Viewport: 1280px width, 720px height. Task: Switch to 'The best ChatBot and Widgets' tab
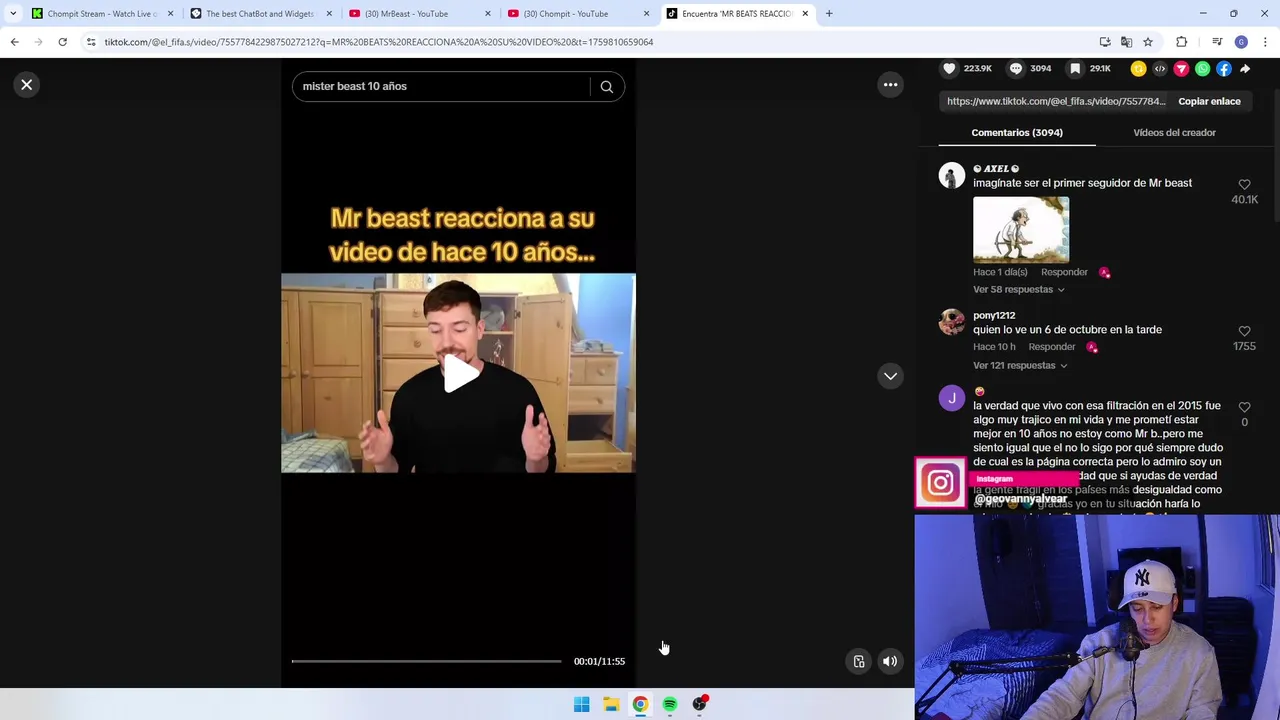point(259,14)
